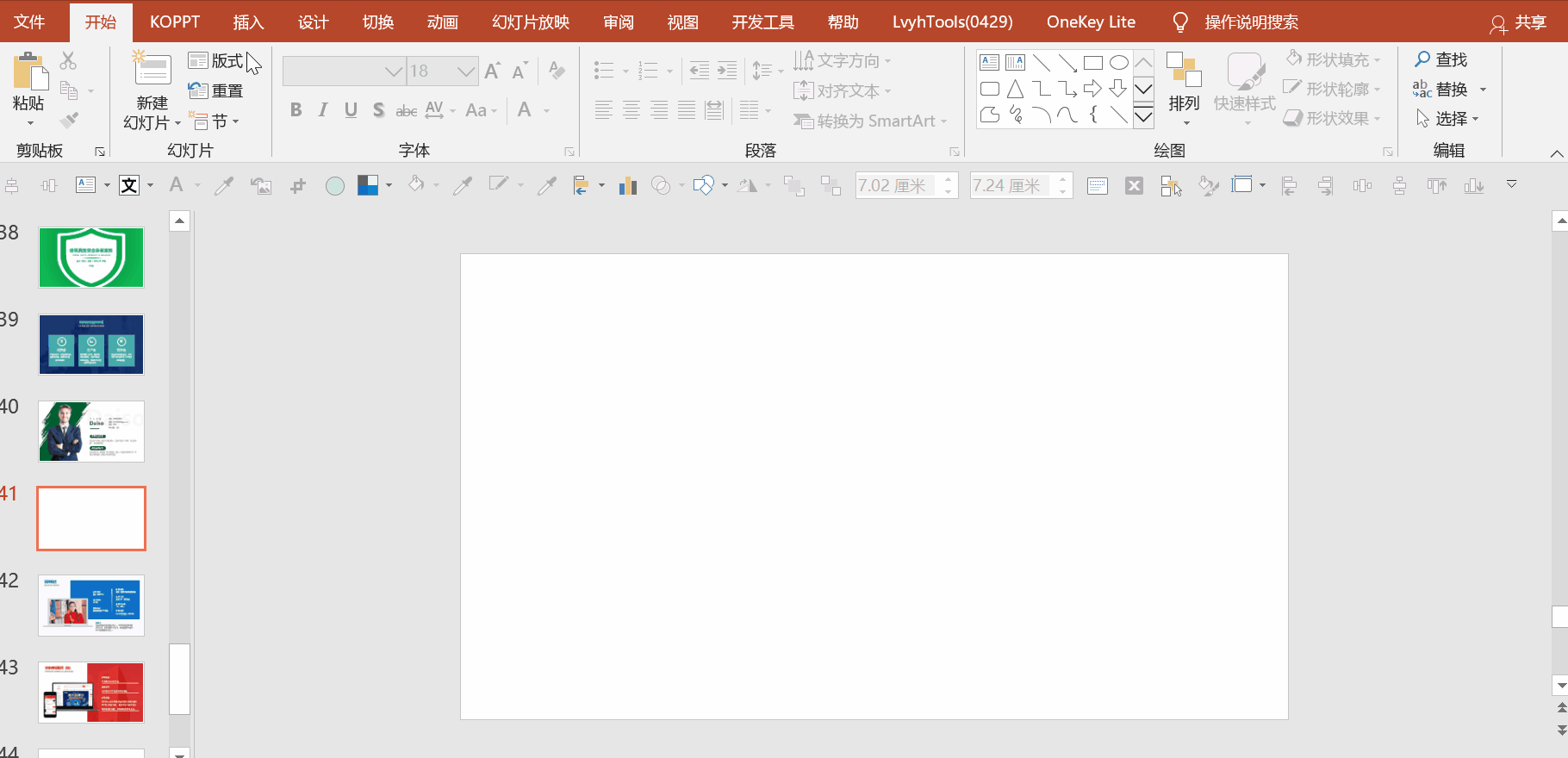This screenshot has width=1568, height=758.
Task: Click the Clear Formatting eraser icon
Action: tap(557, 71)
